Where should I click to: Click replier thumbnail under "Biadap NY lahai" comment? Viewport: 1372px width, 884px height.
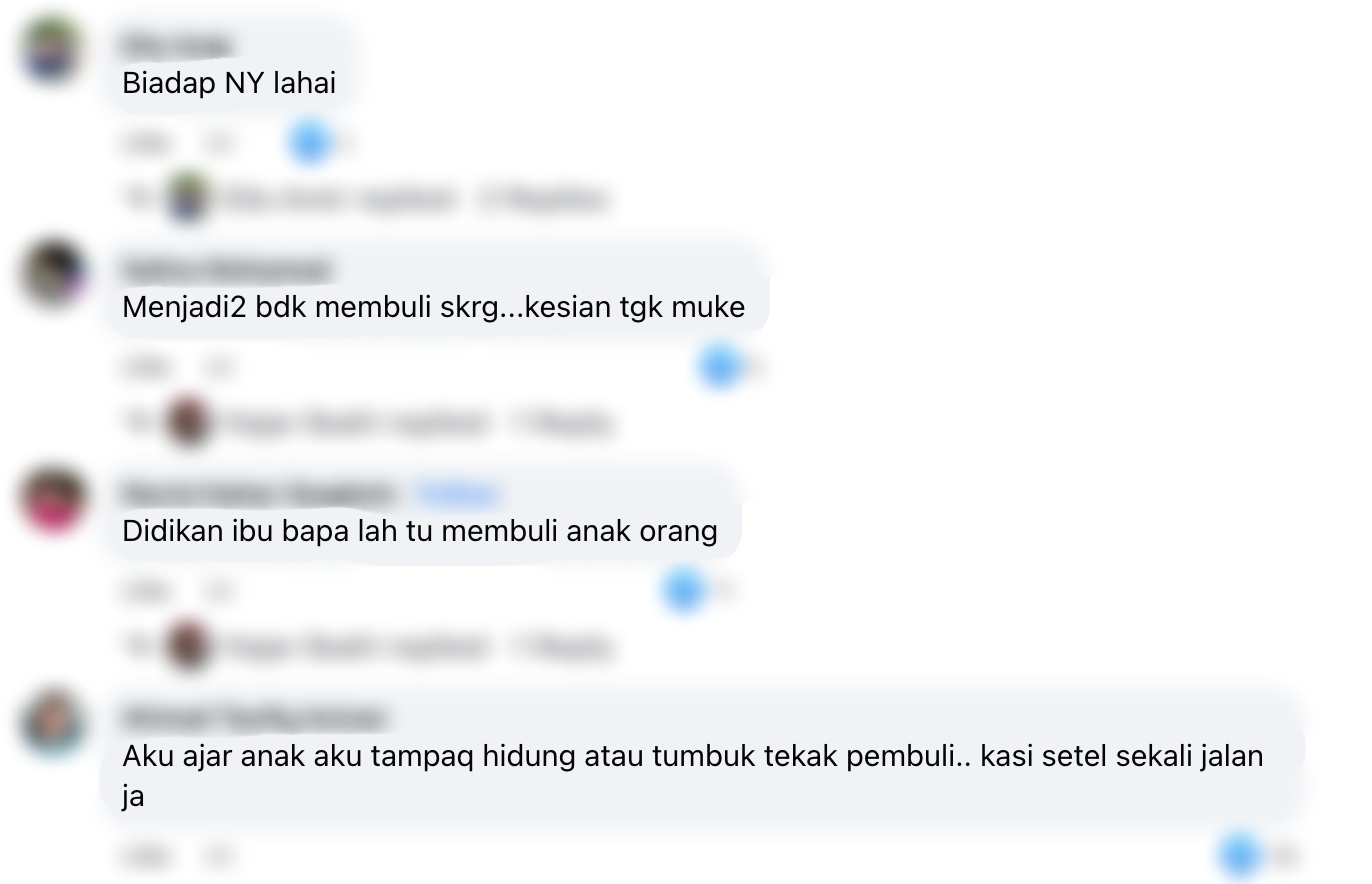click(187, 198)
